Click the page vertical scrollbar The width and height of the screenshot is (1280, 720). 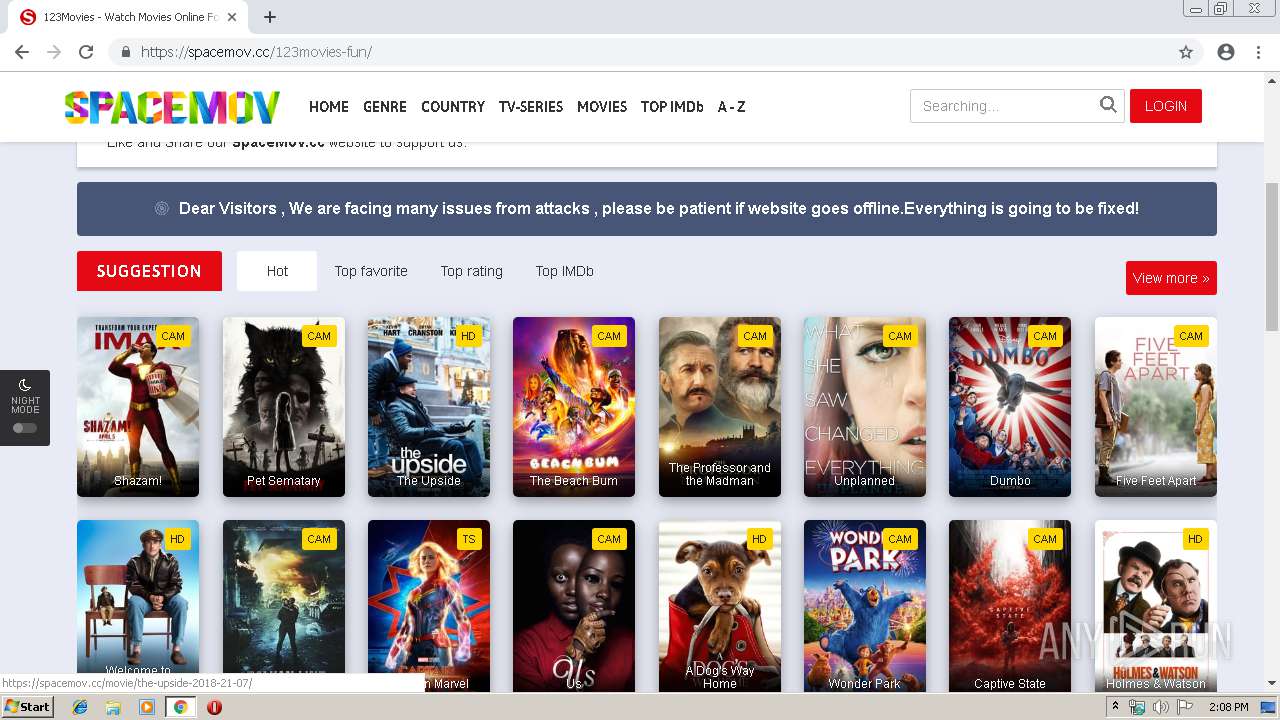coord(1272,257)
